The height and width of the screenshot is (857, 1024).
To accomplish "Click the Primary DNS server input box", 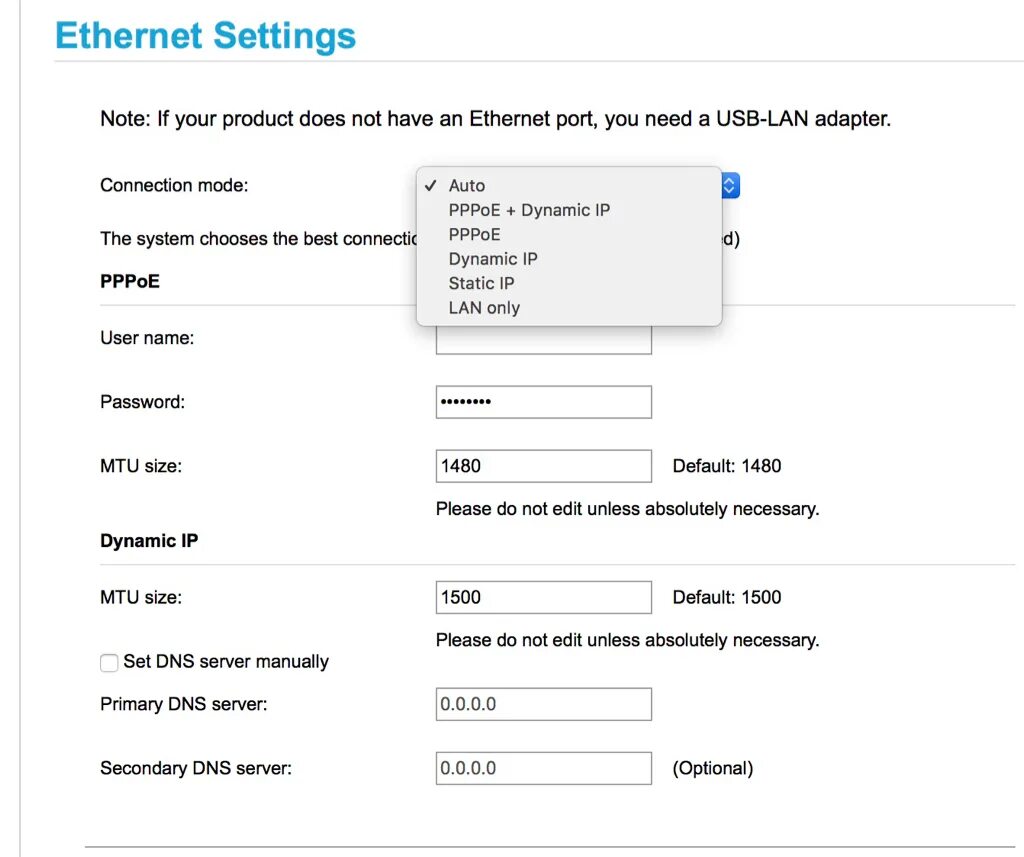I will pos(543,704).
